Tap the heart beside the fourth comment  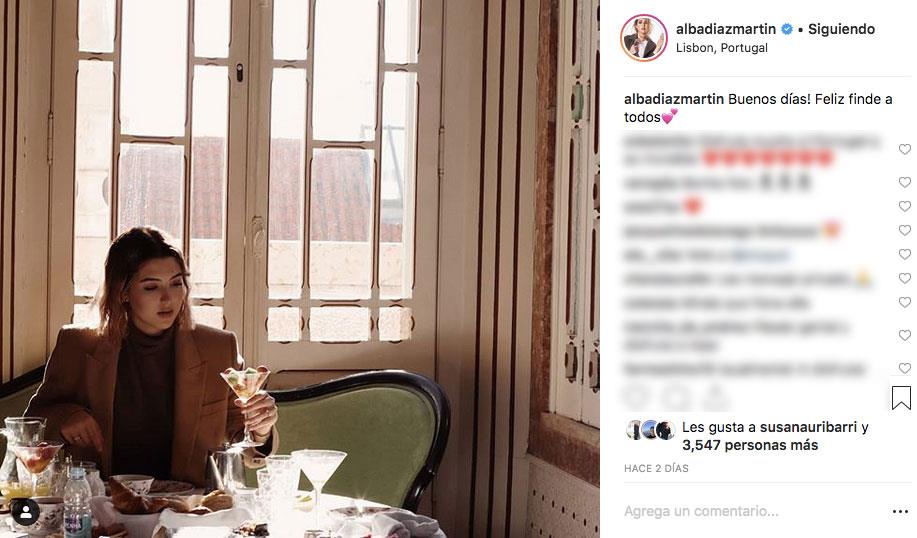point(905,230)
